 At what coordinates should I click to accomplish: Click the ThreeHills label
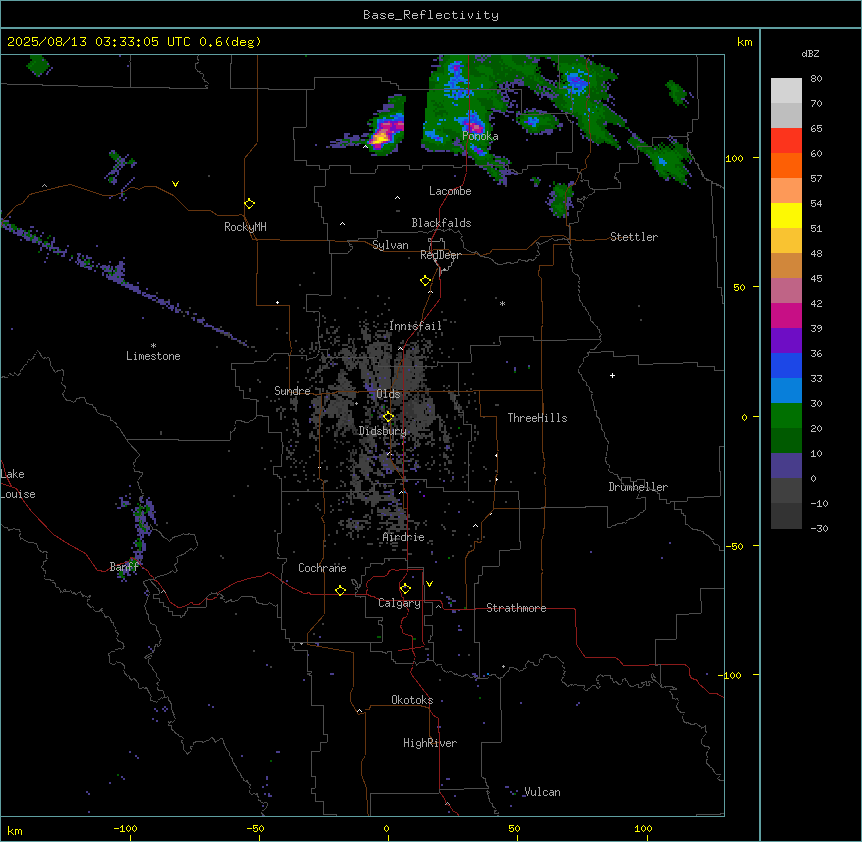tap(537, 418)
